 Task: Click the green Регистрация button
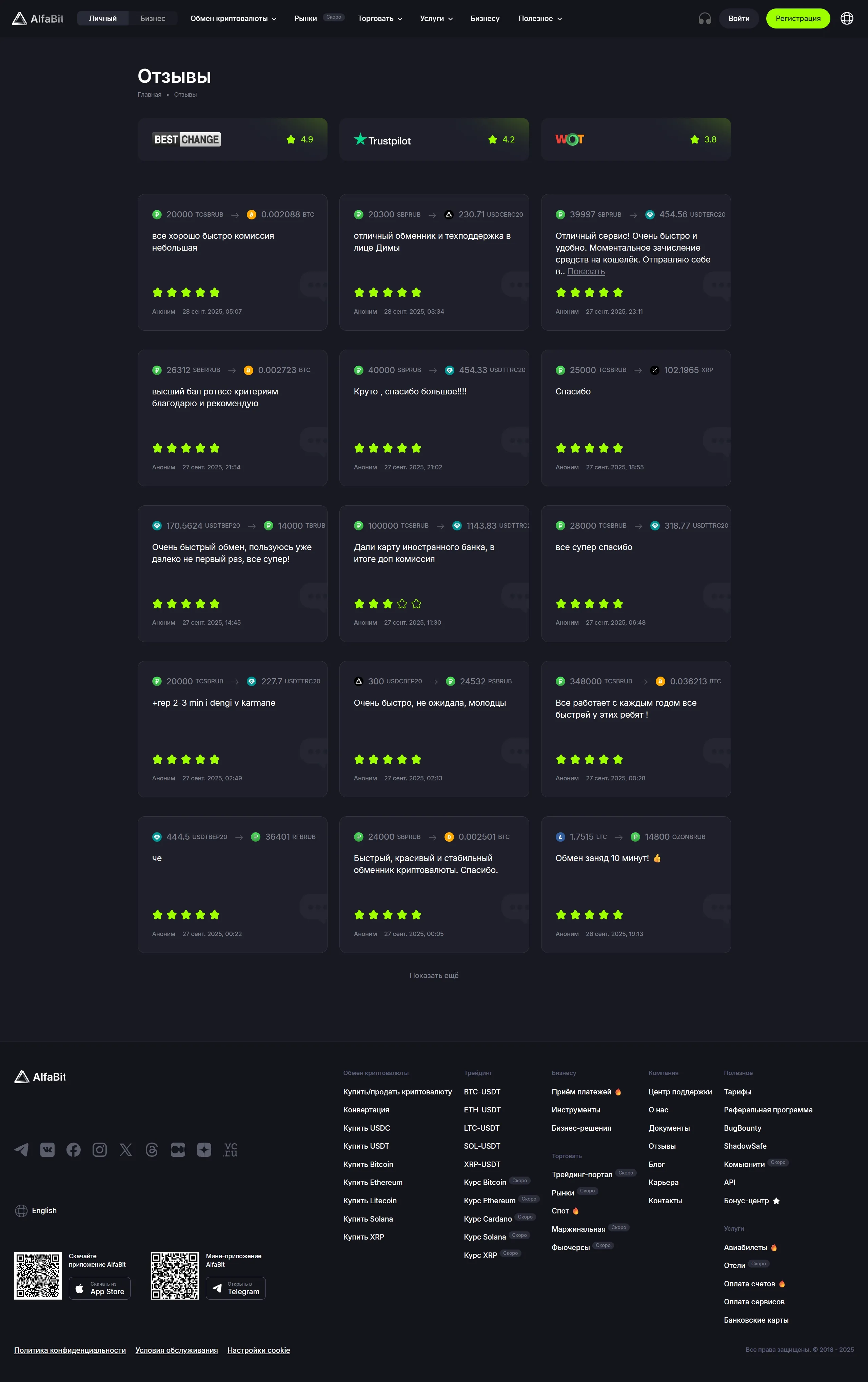(x=797, y=18)
